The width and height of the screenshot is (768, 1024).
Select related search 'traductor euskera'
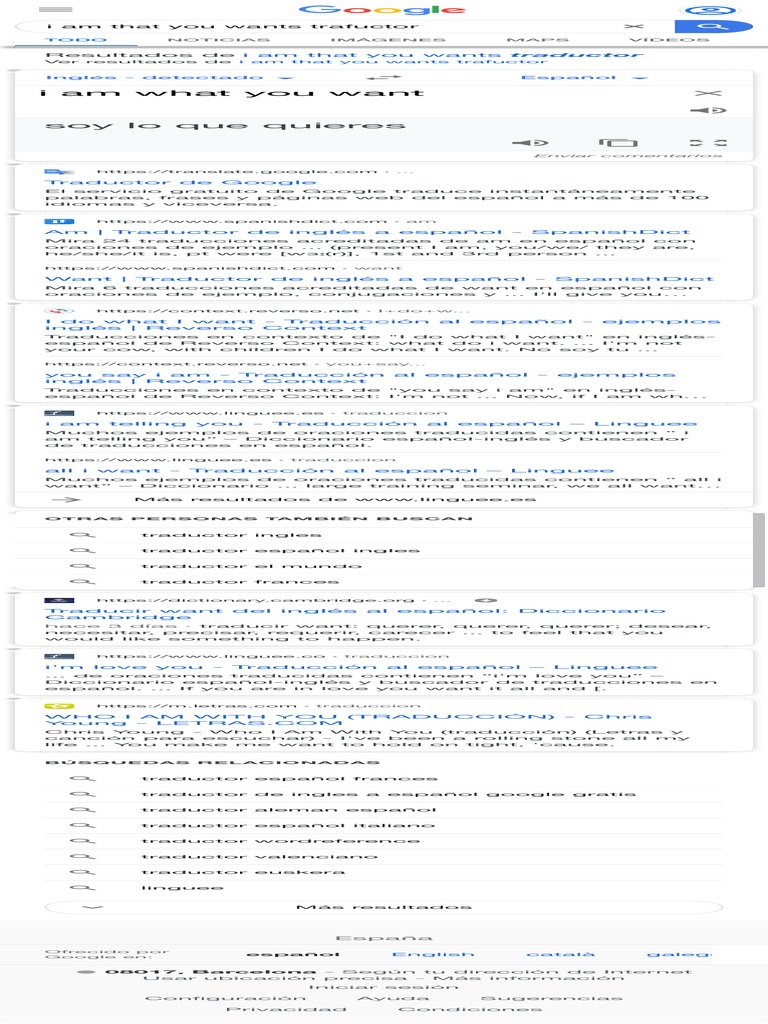tap(243, 872)
